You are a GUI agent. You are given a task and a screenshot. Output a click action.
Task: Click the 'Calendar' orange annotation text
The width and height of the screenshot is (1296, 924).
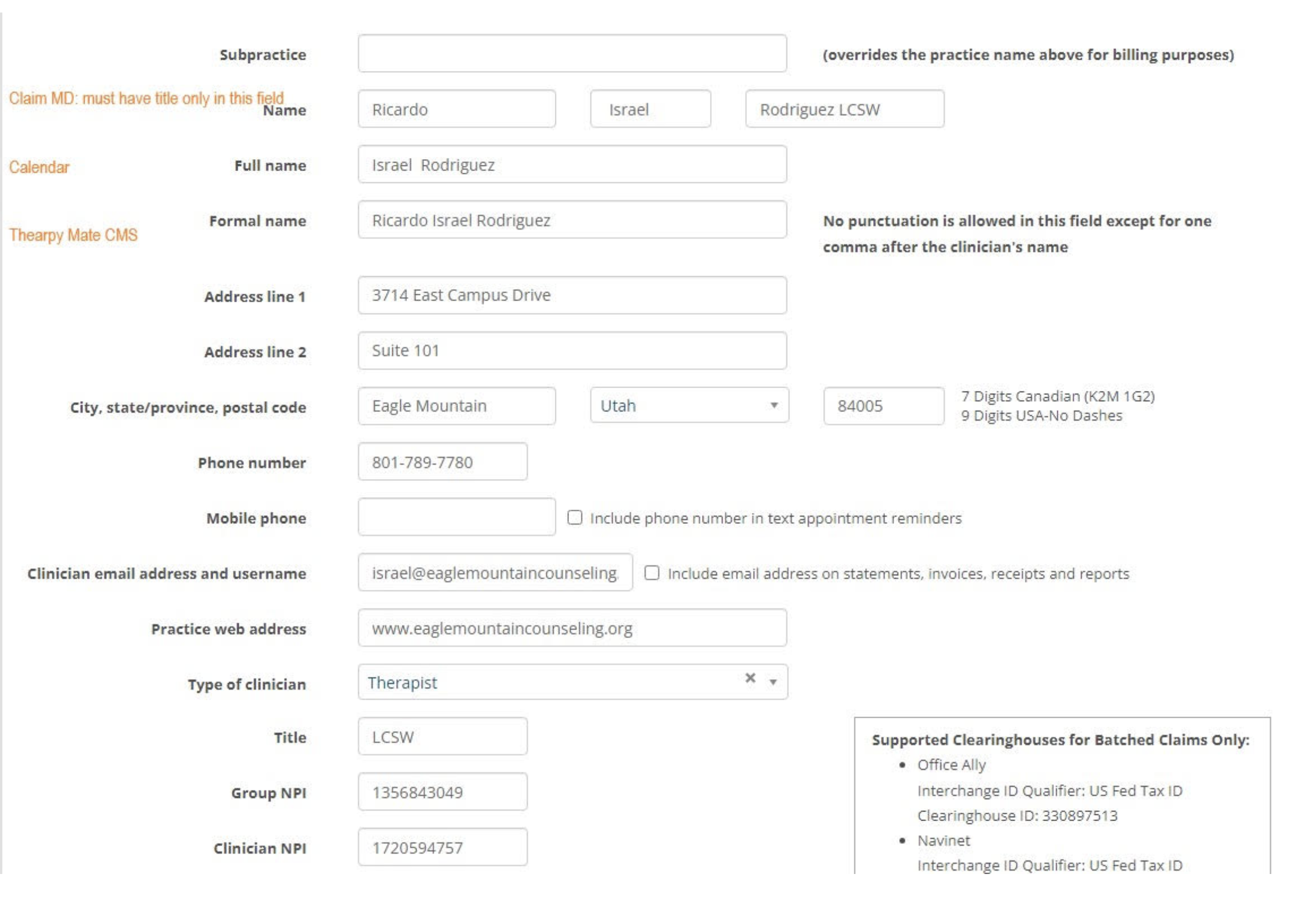click(x=39, y=167)
